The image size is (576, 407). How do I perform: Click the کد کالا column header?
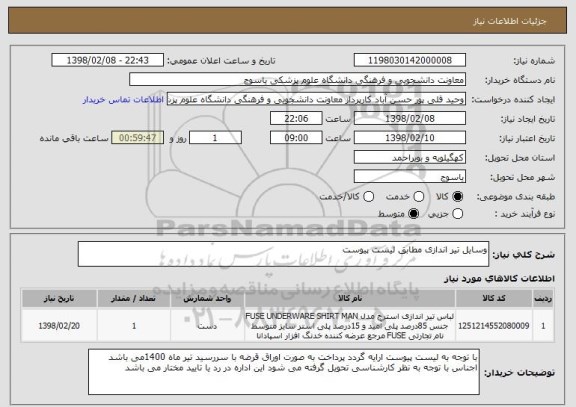pyautogui.click(x=494, y=298)
